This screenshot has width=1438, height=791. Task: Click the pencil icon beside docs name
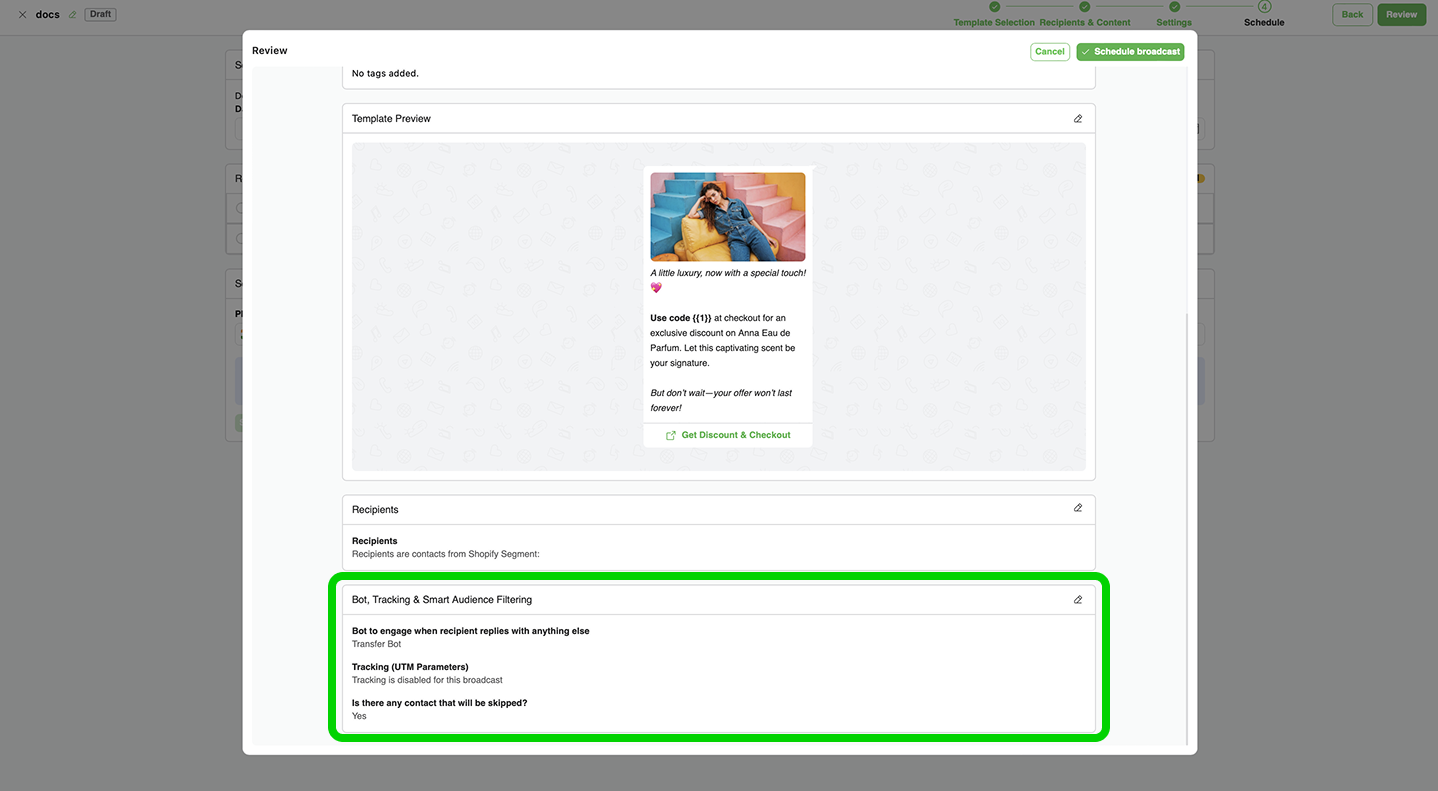pos(72,15)
